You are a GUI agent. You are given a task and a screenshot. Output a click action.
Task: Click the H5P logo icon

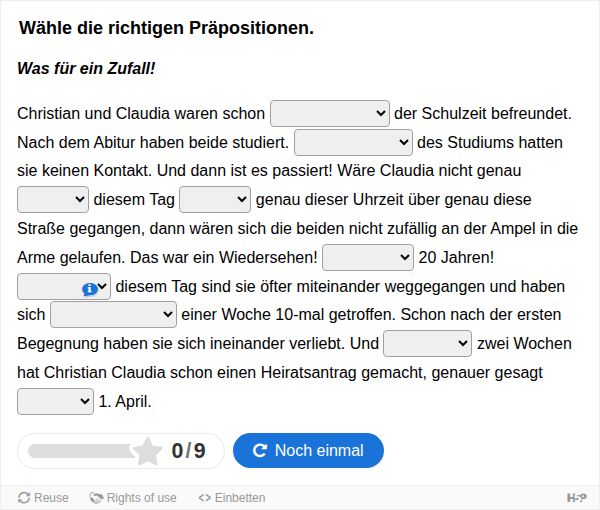point(577,498)
